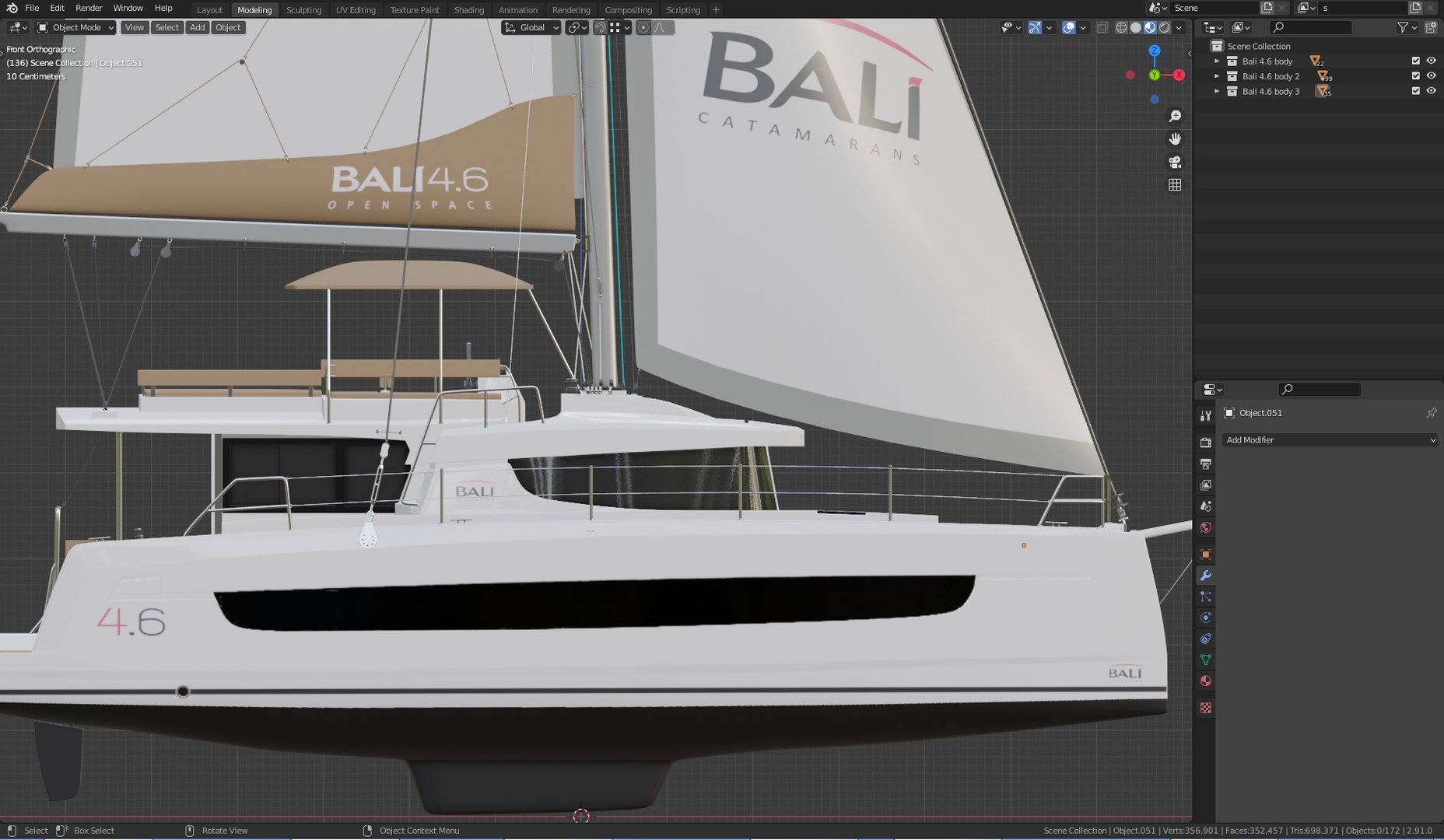Open the Global transform orientation dropdown
1444x840 pixels.
click(x=531, y=27)
